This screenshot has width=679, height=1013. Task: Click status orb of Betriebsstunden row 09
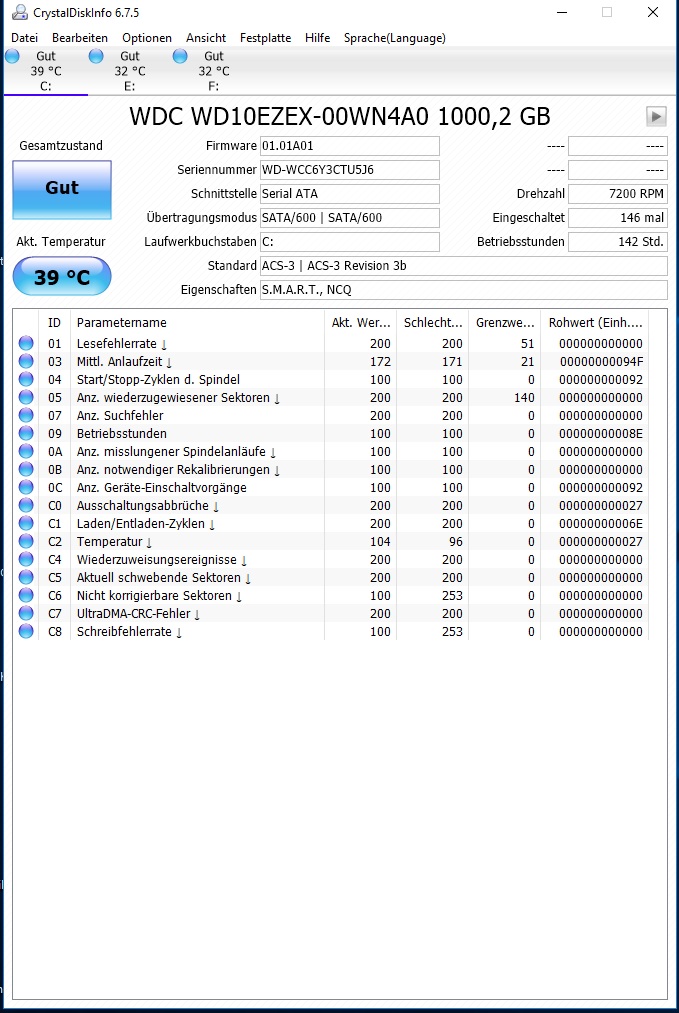point(26,433)
